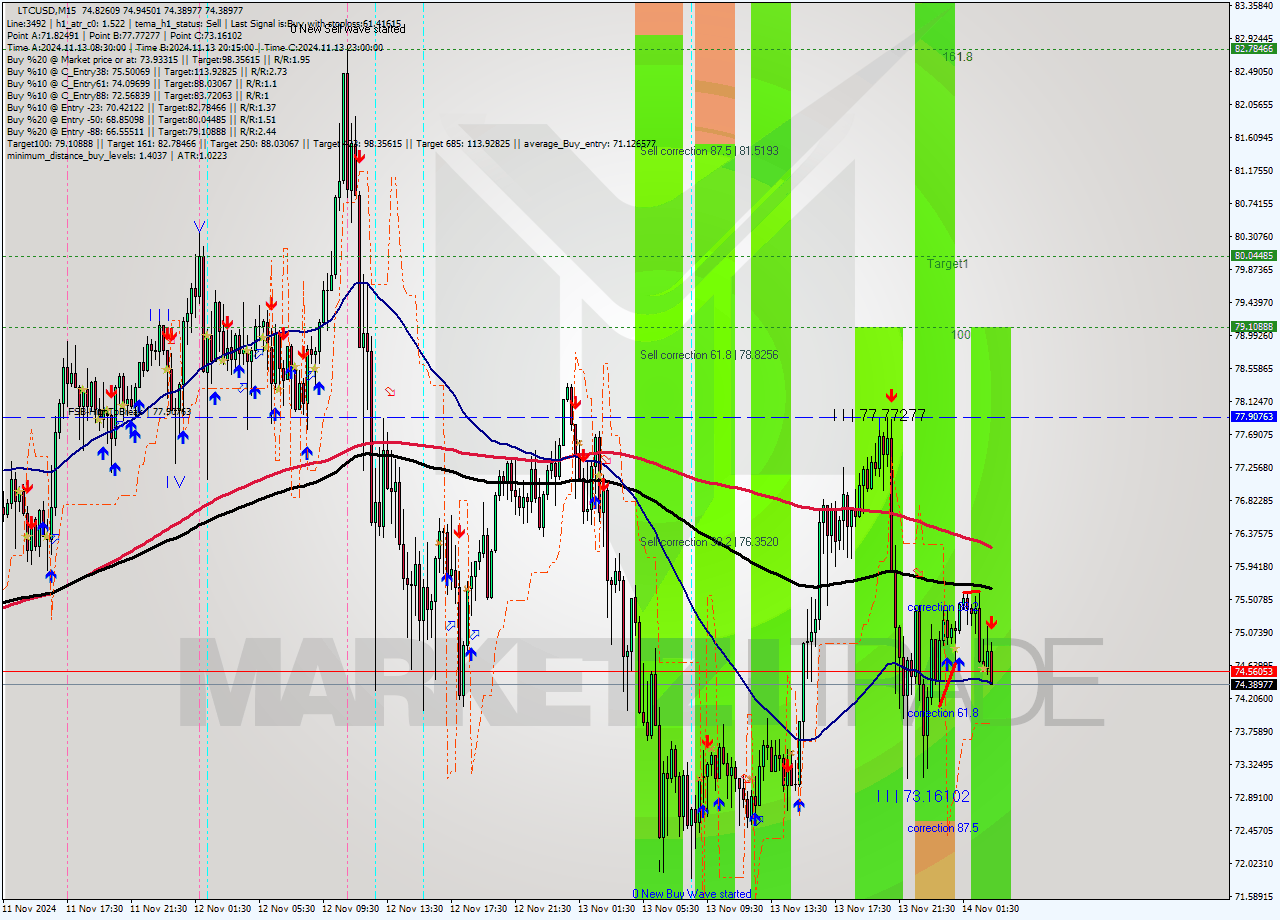The image size is (1280, 920).
Task: Click the current price tag 74.38977
Action: (x=1253, y=684)
